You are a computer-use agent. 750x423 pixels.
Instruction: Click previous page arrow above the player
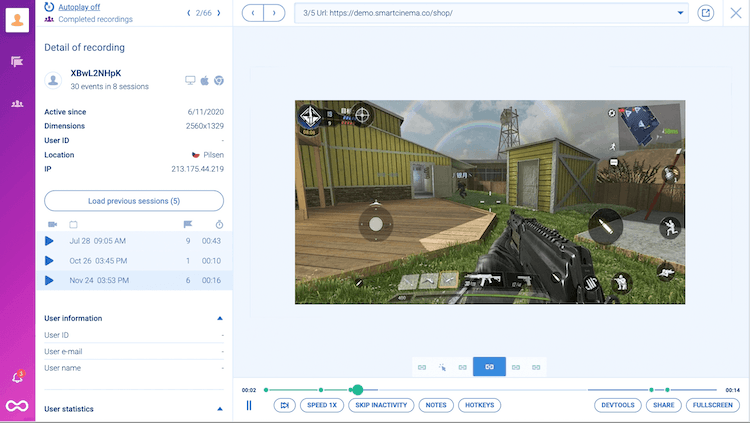(253, 13)
